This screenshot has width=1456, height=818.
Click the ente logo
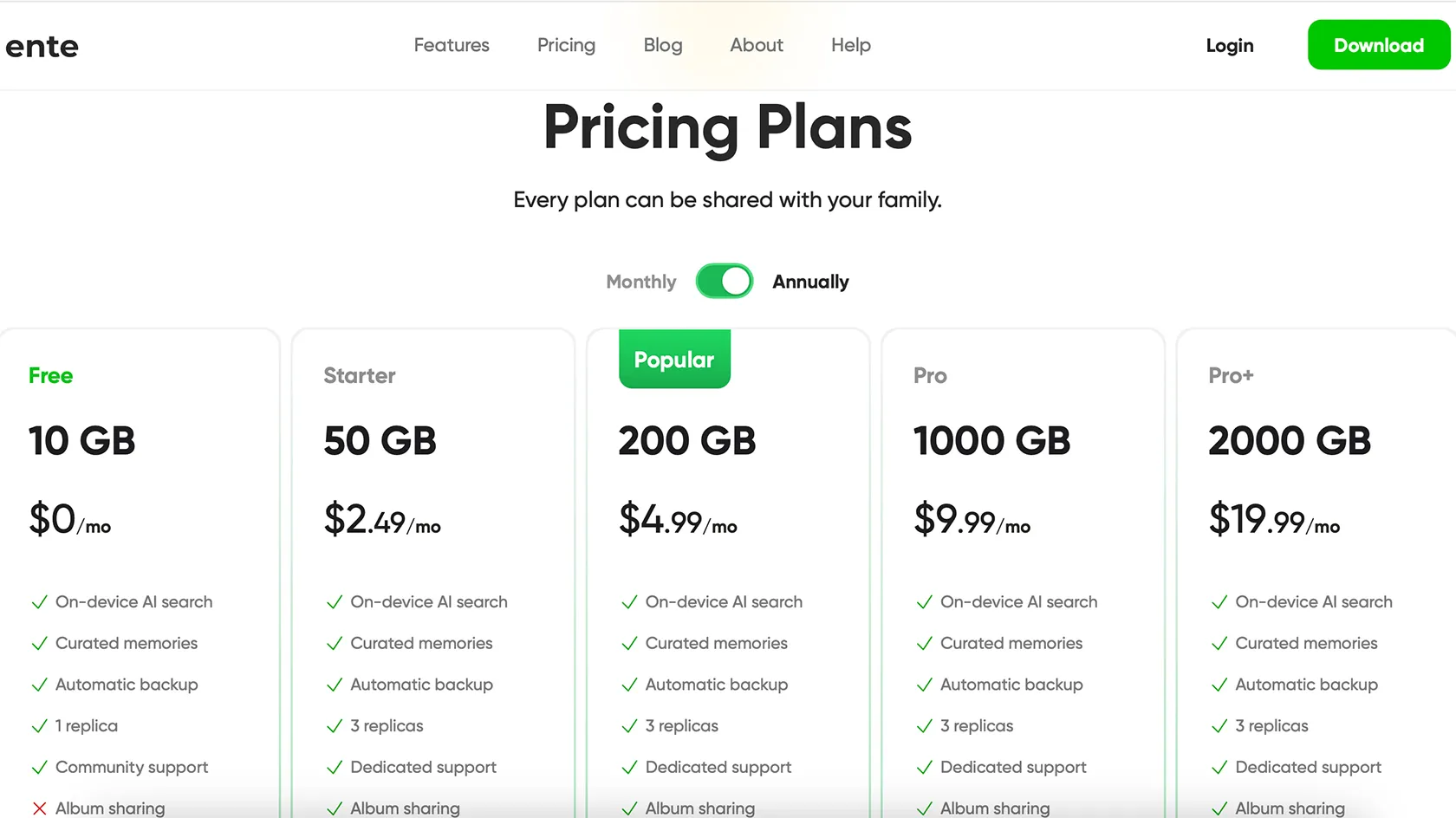pos(41,46)
